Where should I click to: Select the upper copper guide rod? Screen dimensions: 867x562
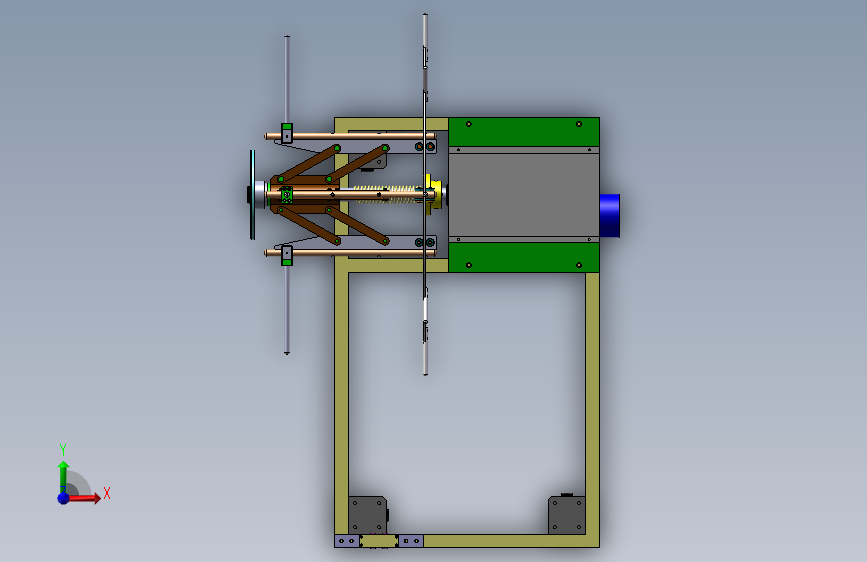pyautogui.click(x=350, y=136)
